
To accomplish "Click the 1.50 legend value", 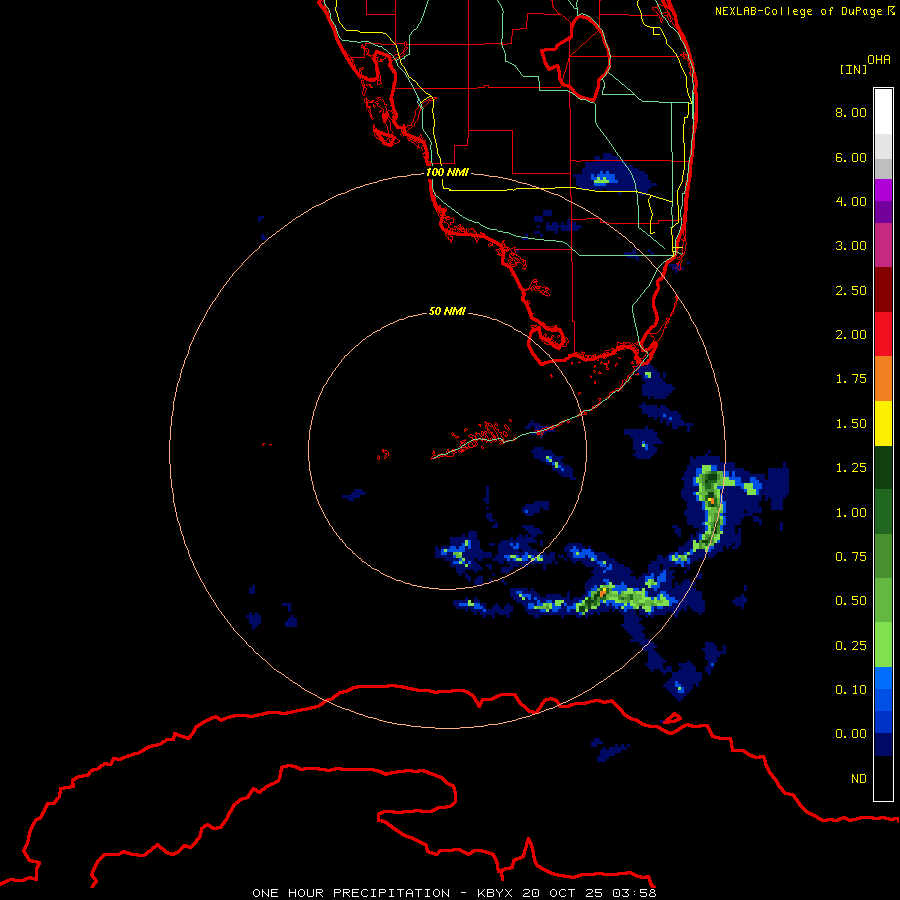I will coord(851,424).
